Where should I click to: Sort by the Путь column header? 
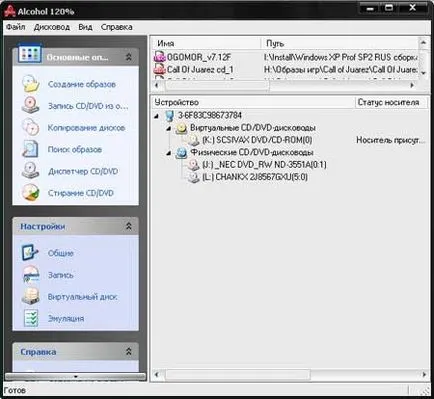point(340,43)
